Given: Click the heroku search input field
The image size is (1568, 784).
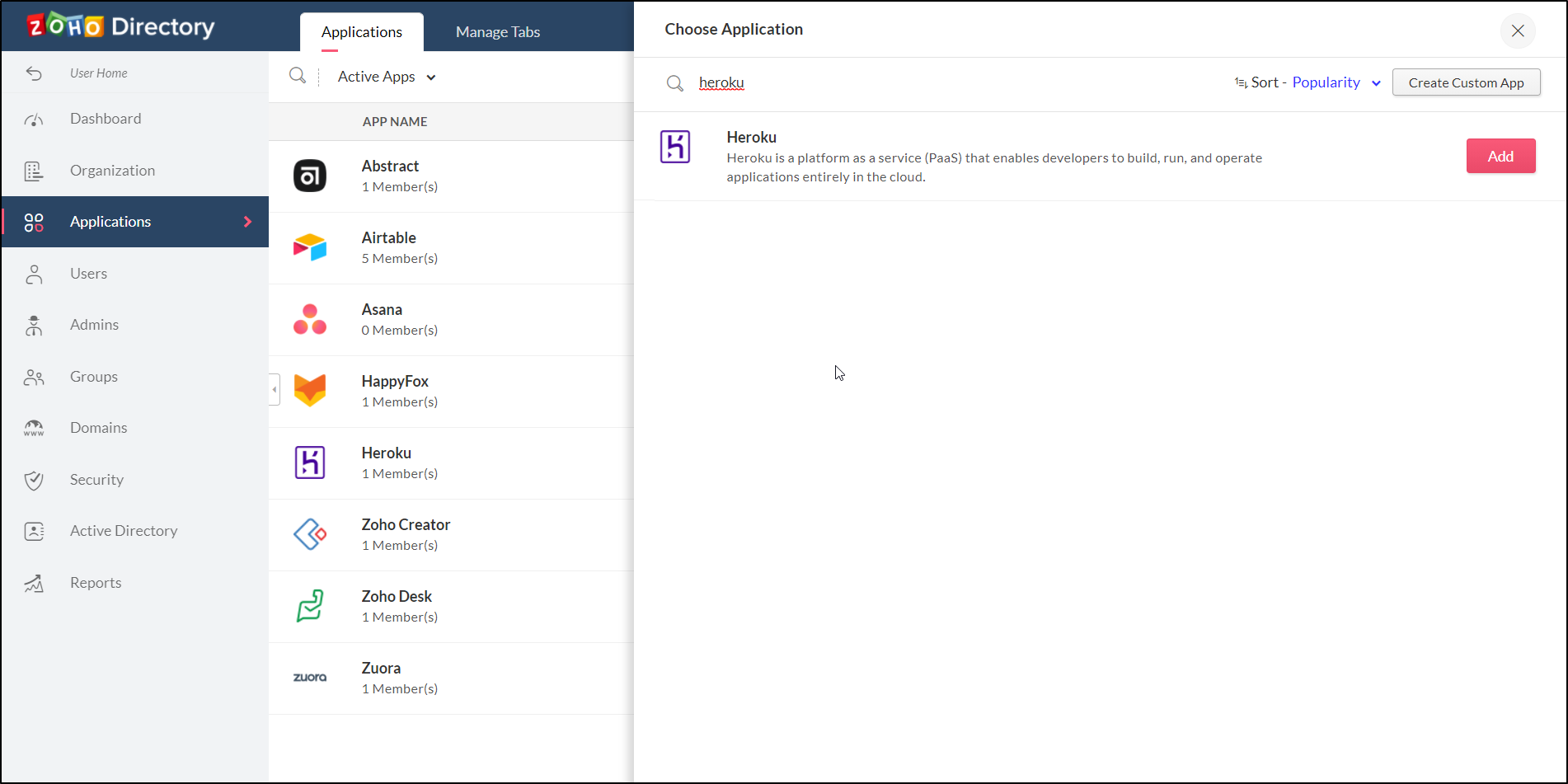Looking at the screenshot, I should tap(721, 82).
